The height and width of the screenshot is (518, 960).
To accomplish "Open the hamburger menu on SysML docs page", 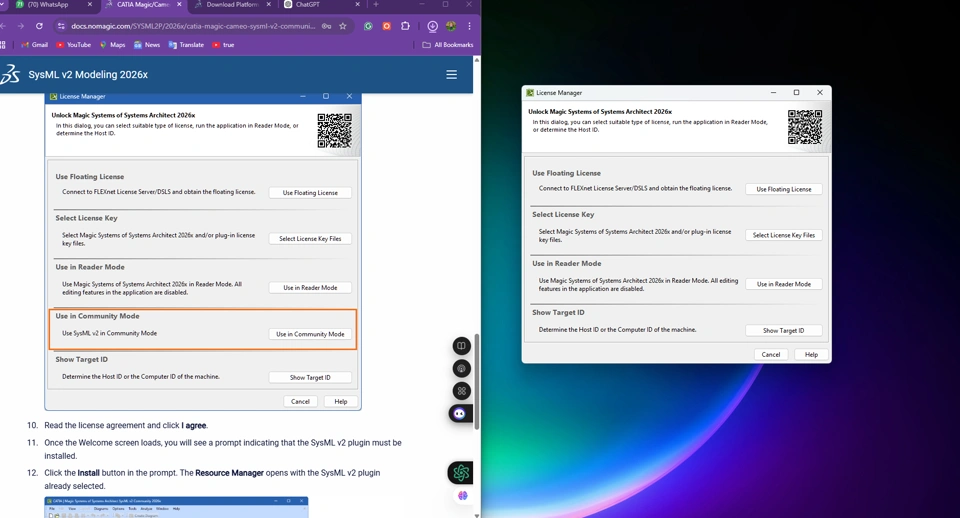I will coord(451,75).
